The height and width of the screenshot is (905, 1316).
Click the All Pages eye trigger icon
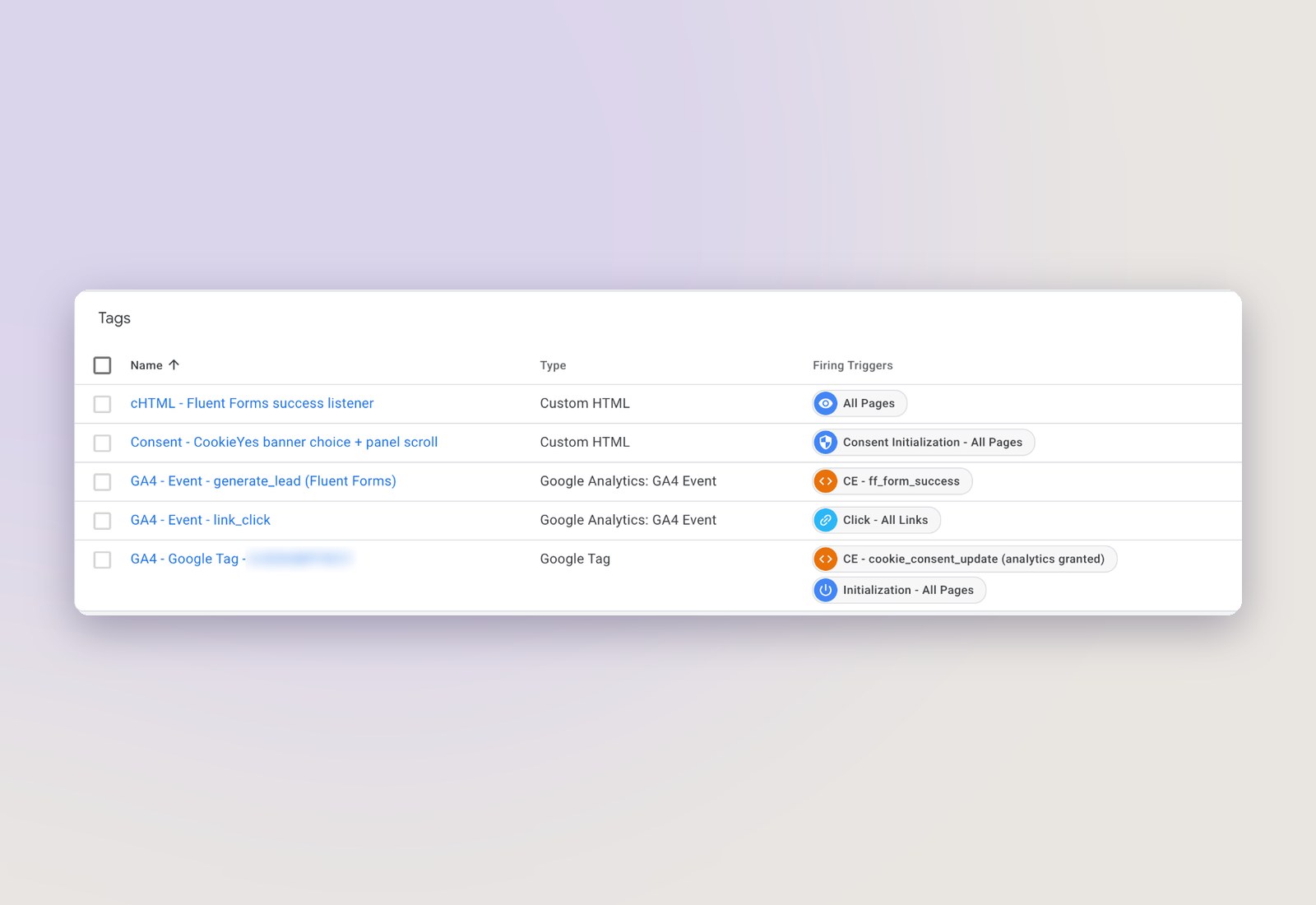tap(826, 403)
